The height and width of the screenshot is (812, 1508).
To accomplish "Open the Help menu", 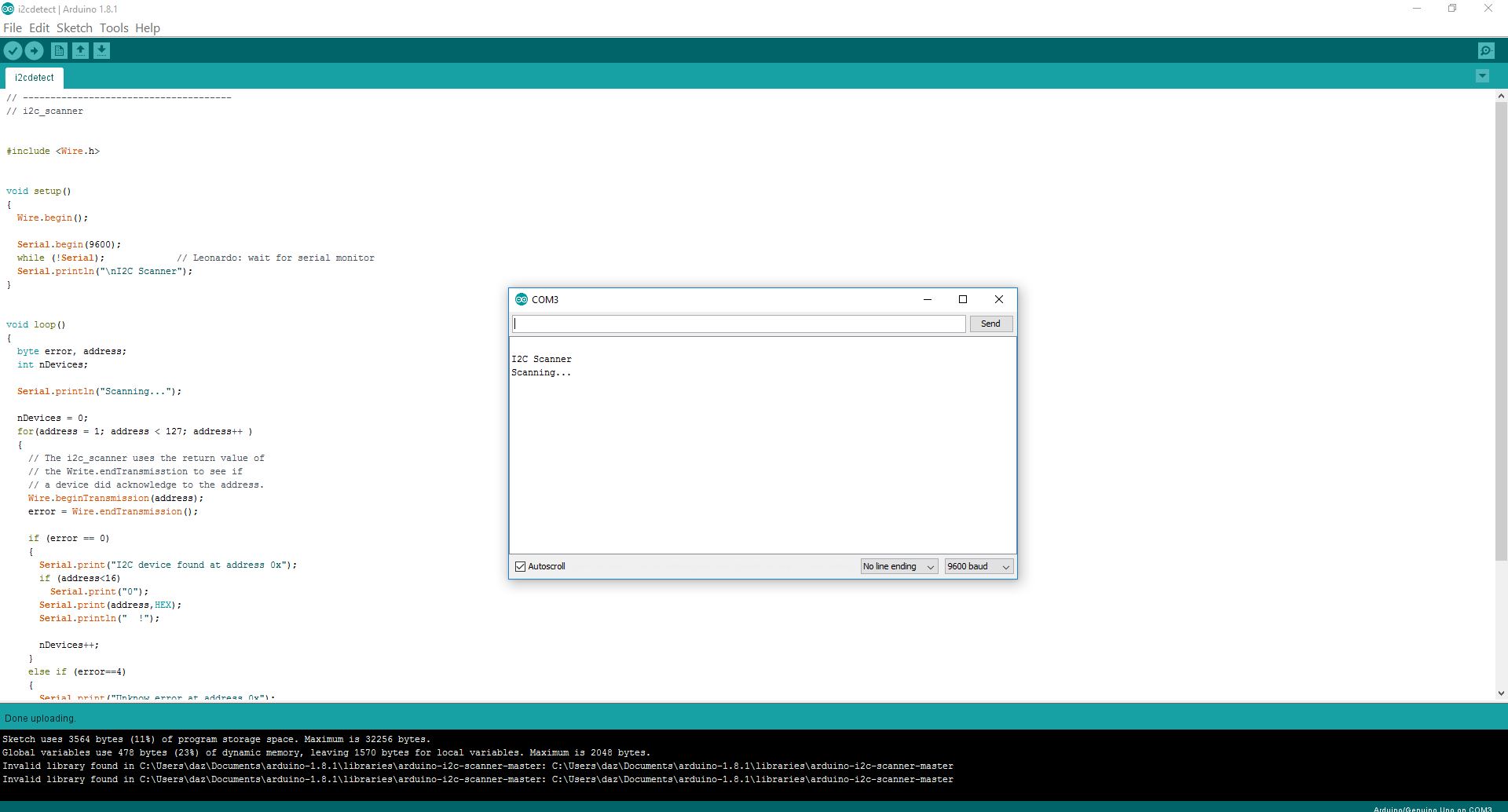I will [x=148, y=27].
